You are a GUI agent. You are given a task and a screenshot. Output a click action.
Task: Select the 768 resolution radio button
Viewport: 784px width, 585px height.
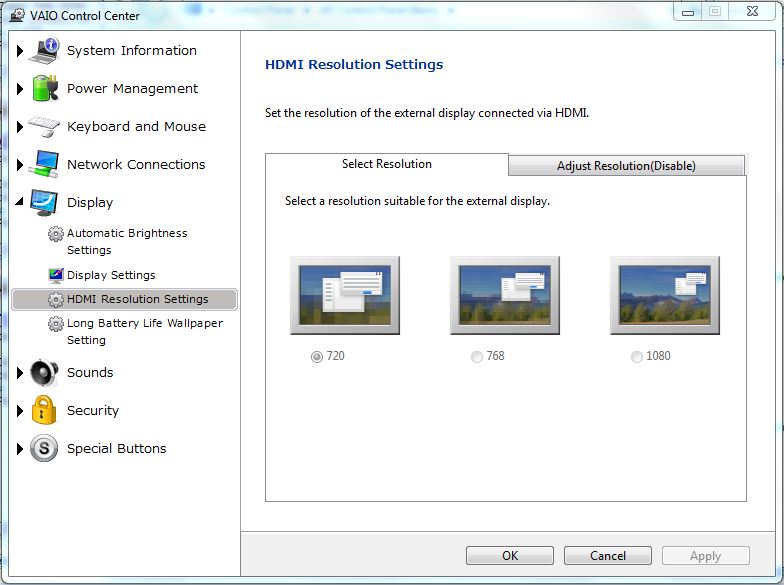click(476, 356)
